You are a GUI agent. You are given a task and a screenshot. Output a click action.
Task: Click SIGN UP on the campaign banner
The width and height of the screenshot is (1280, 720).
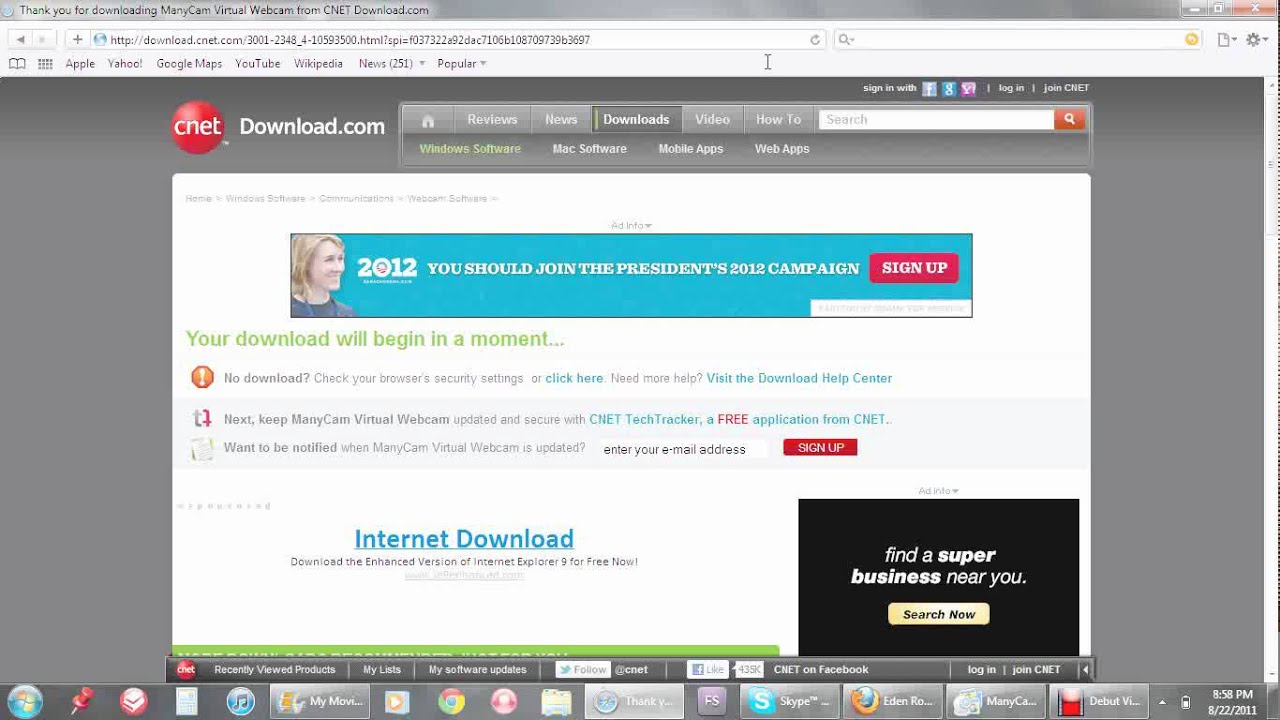(x=914, y=268)
